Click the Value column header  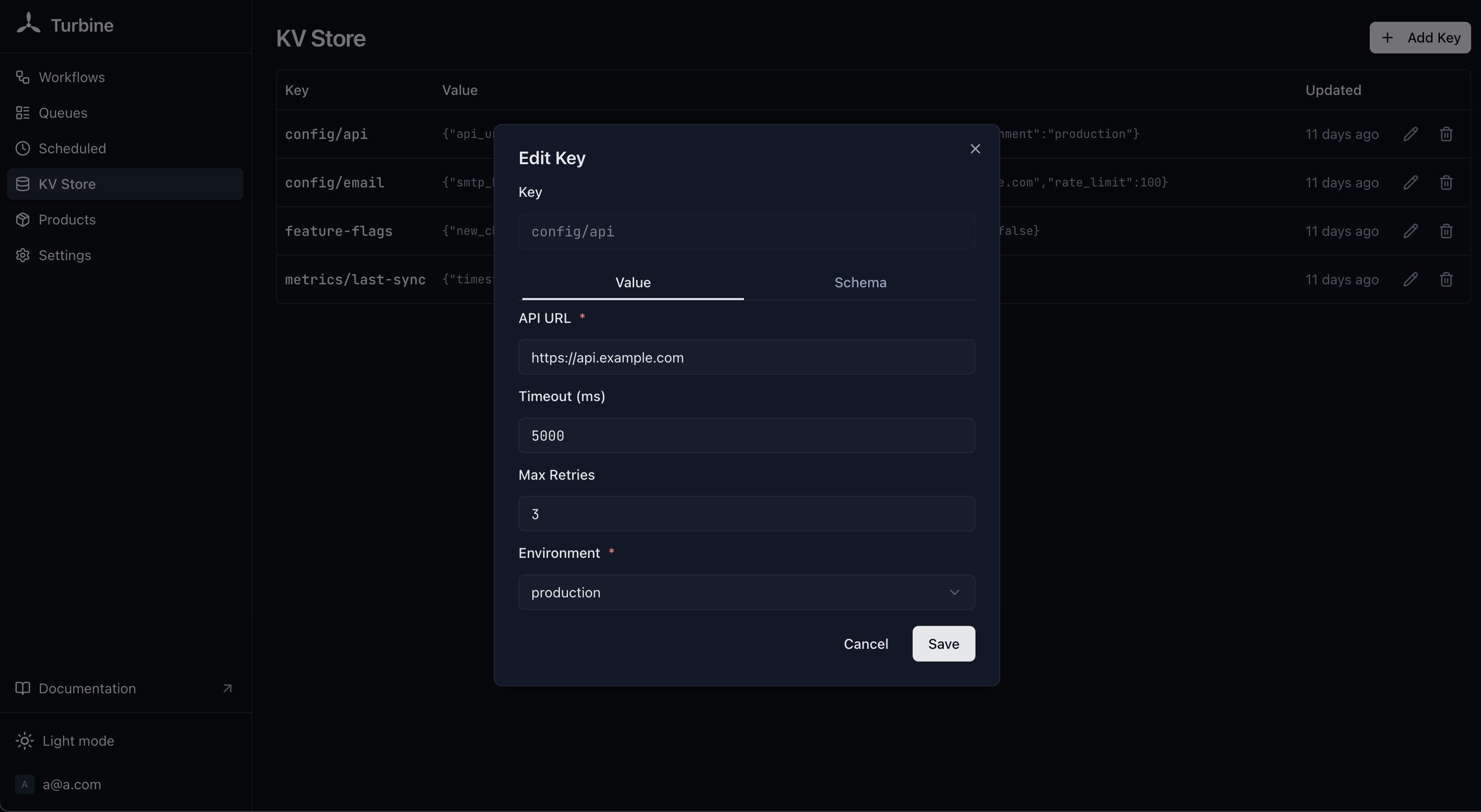460,90
